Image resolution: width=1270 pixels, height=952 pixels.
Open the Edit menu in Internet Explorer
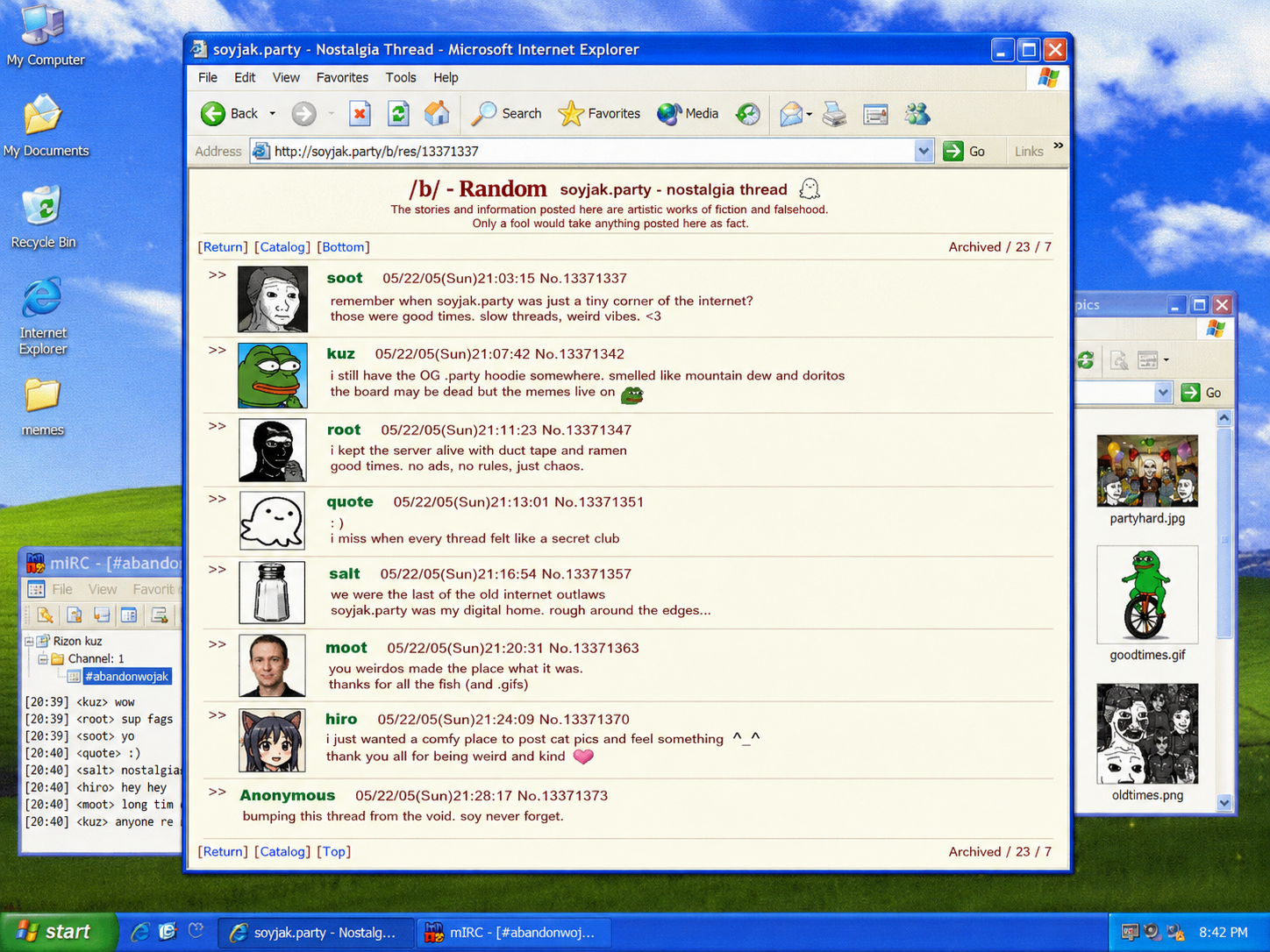pos(245,77)
